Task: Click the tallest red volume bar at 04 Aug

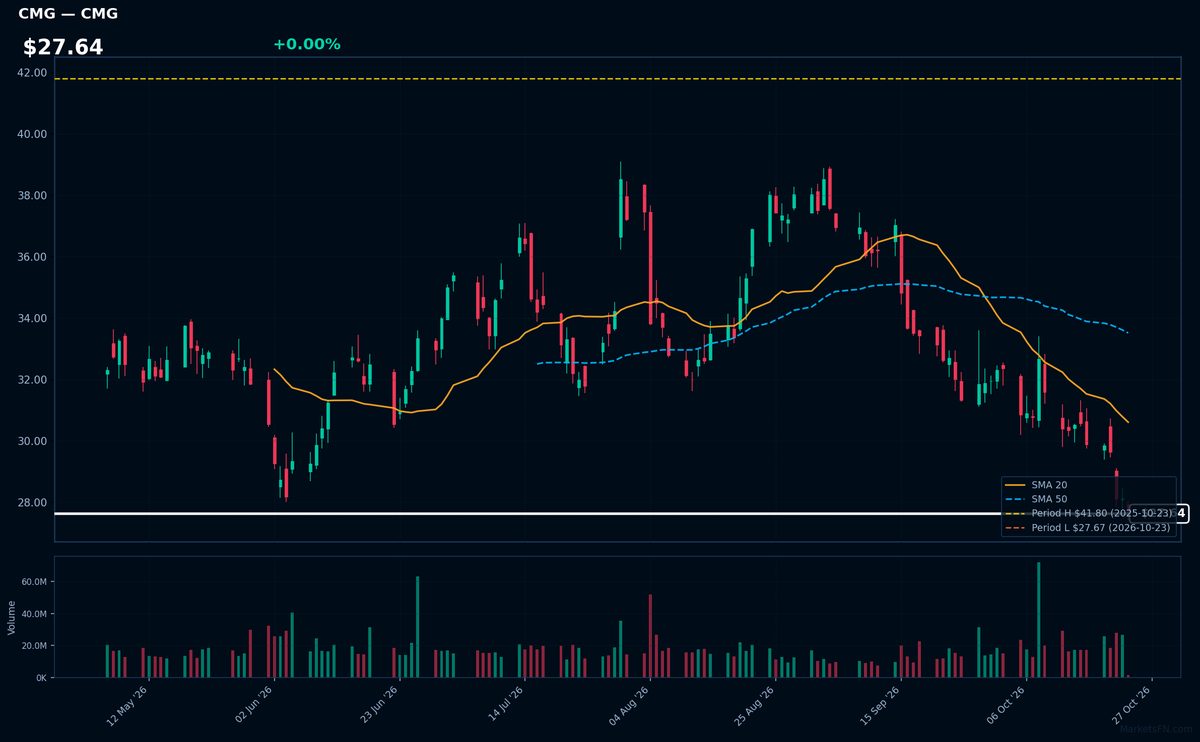Action: coord(650,636)
